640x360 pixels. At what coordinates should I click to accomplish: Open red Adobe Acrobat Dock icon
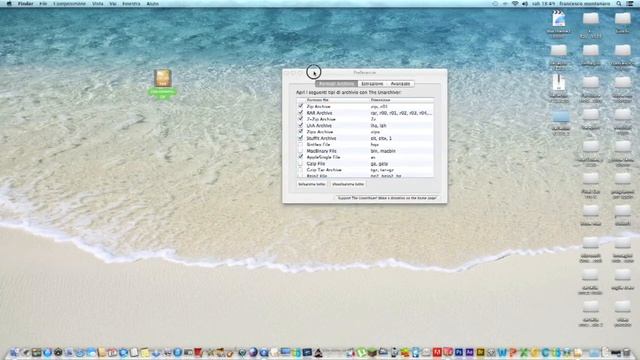point(437,352)
